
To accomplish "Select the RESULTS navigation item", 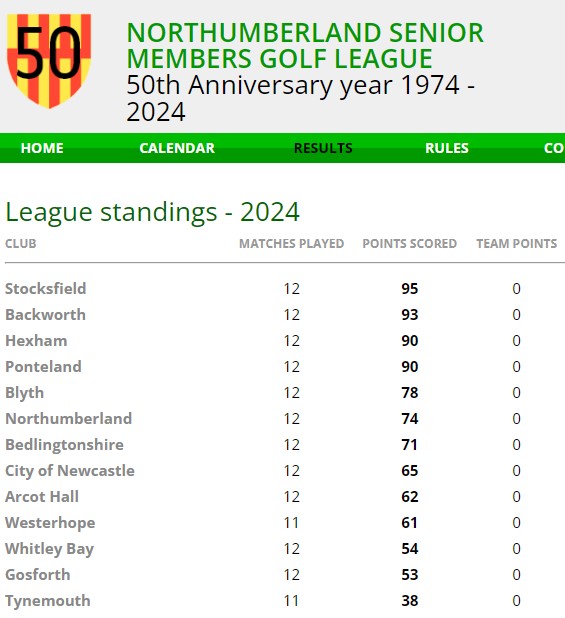I will tap(323, 148).
